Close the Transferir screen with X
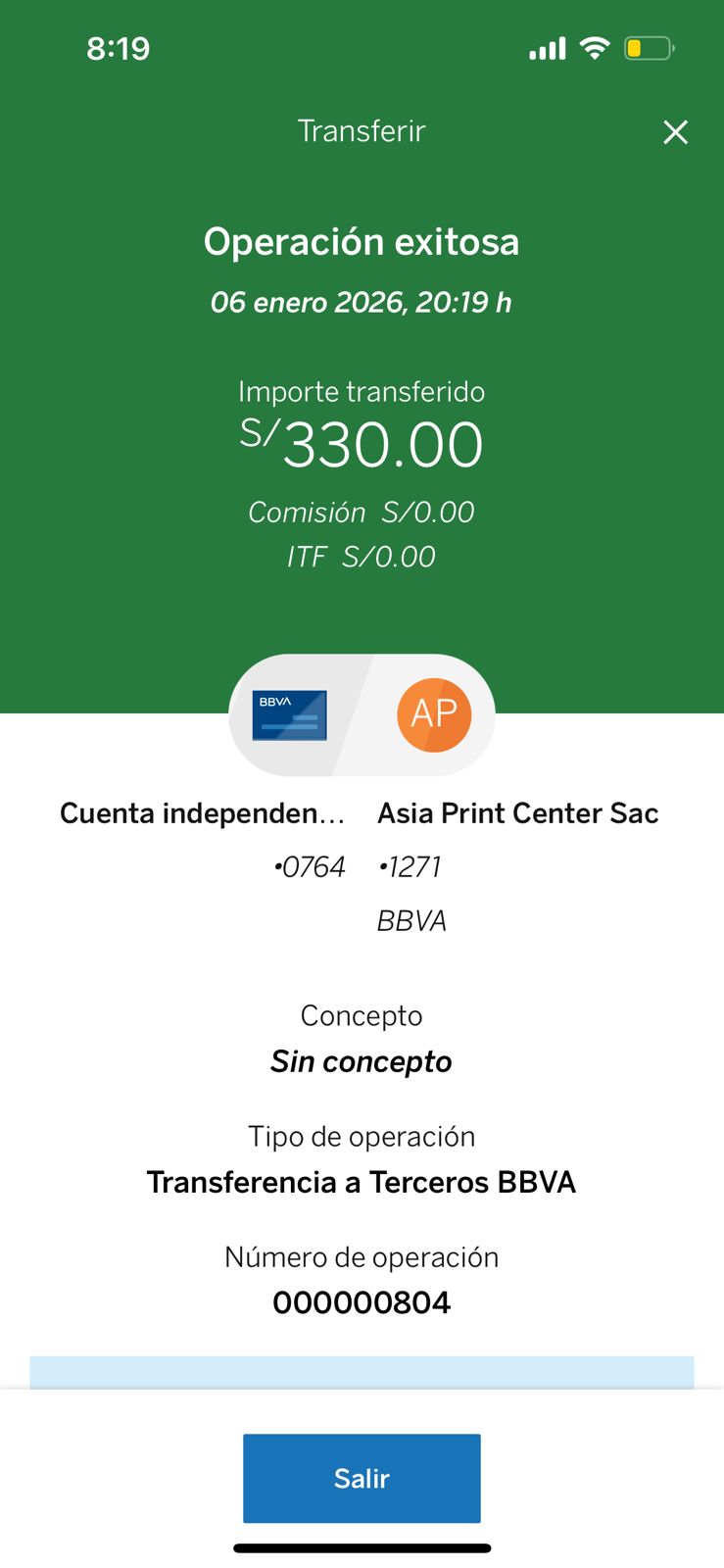The image size is (724, 1568). (675, 132)
